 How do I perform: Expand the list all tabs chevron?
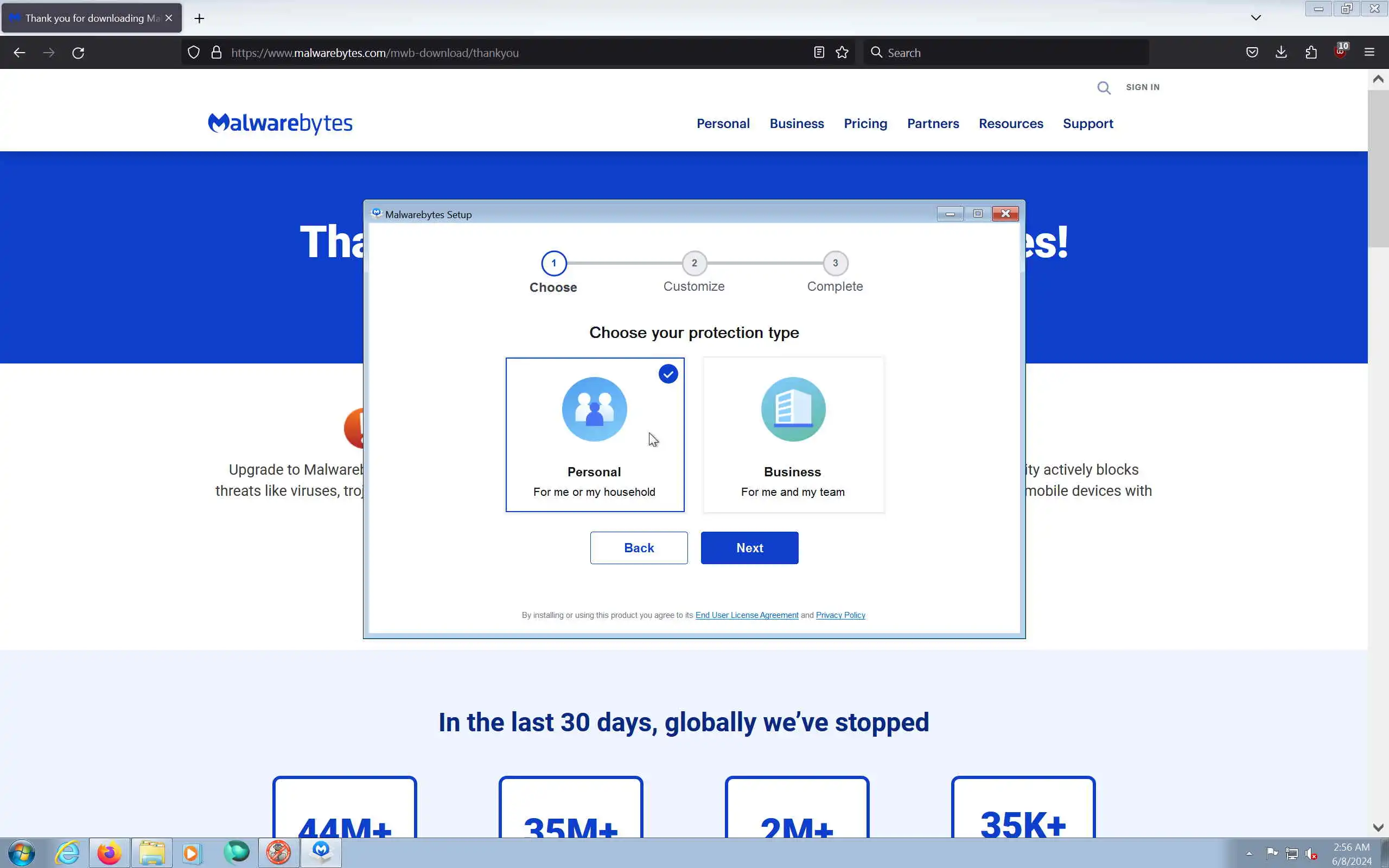(1256, 18)
